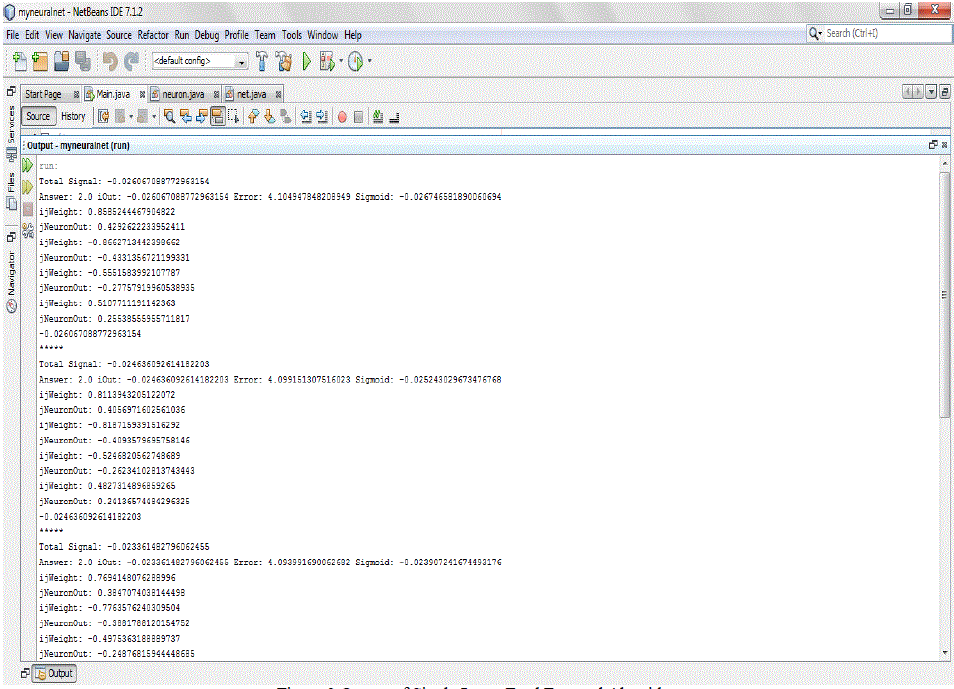954x689 pixels.
Task: Run the project with green play icon
Action: click(x=307, y=62)
